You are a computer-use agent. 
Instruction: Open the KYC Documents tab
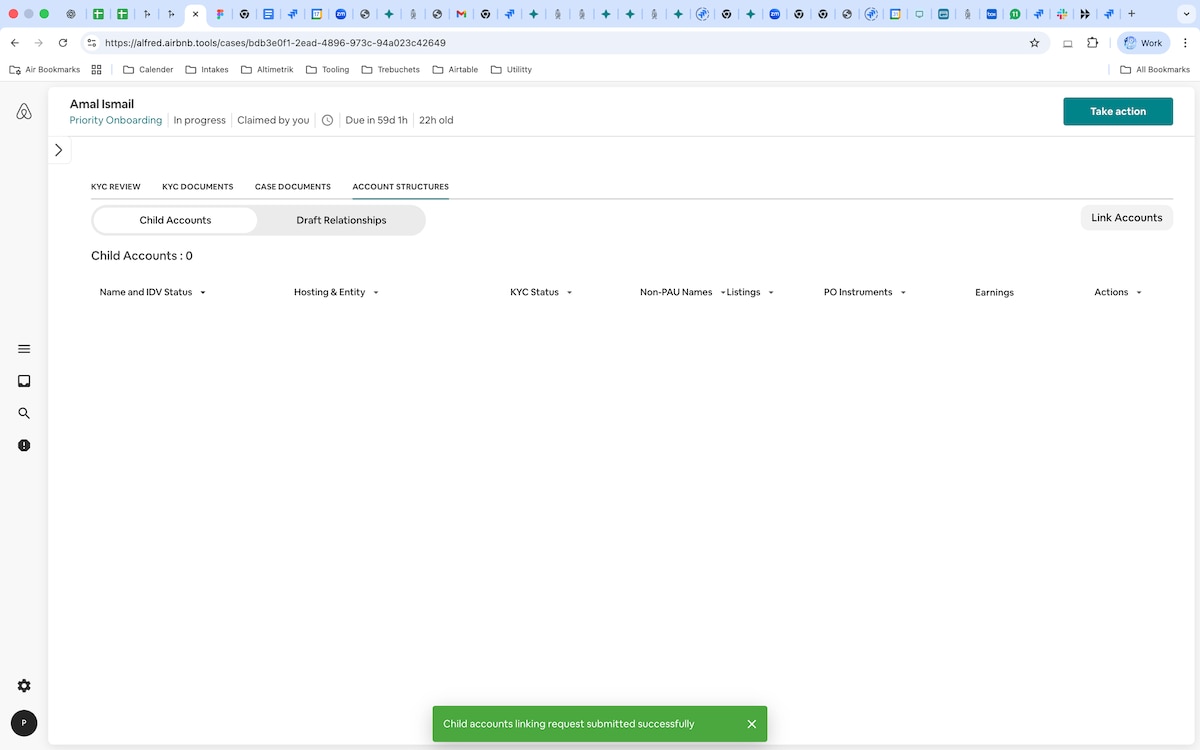coord(197,187)
